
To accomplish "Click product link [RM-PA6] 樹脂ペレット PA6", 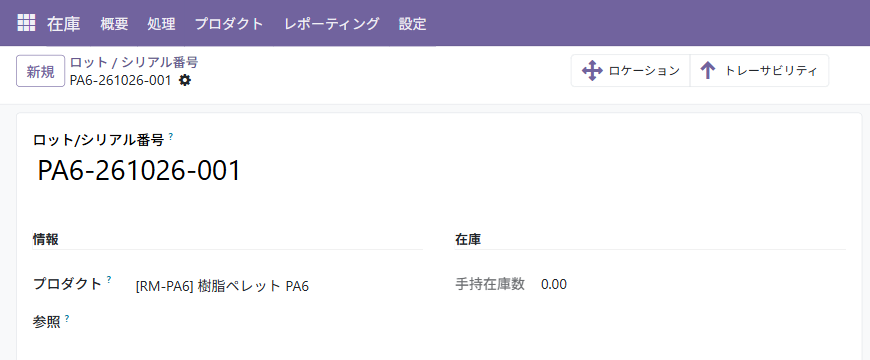I will [x=222, y=286].
